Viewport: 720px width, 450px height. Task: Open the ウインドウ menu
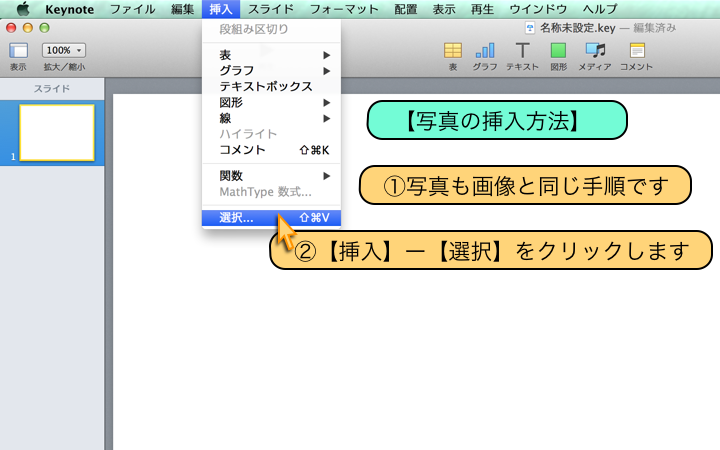[538, 9]
